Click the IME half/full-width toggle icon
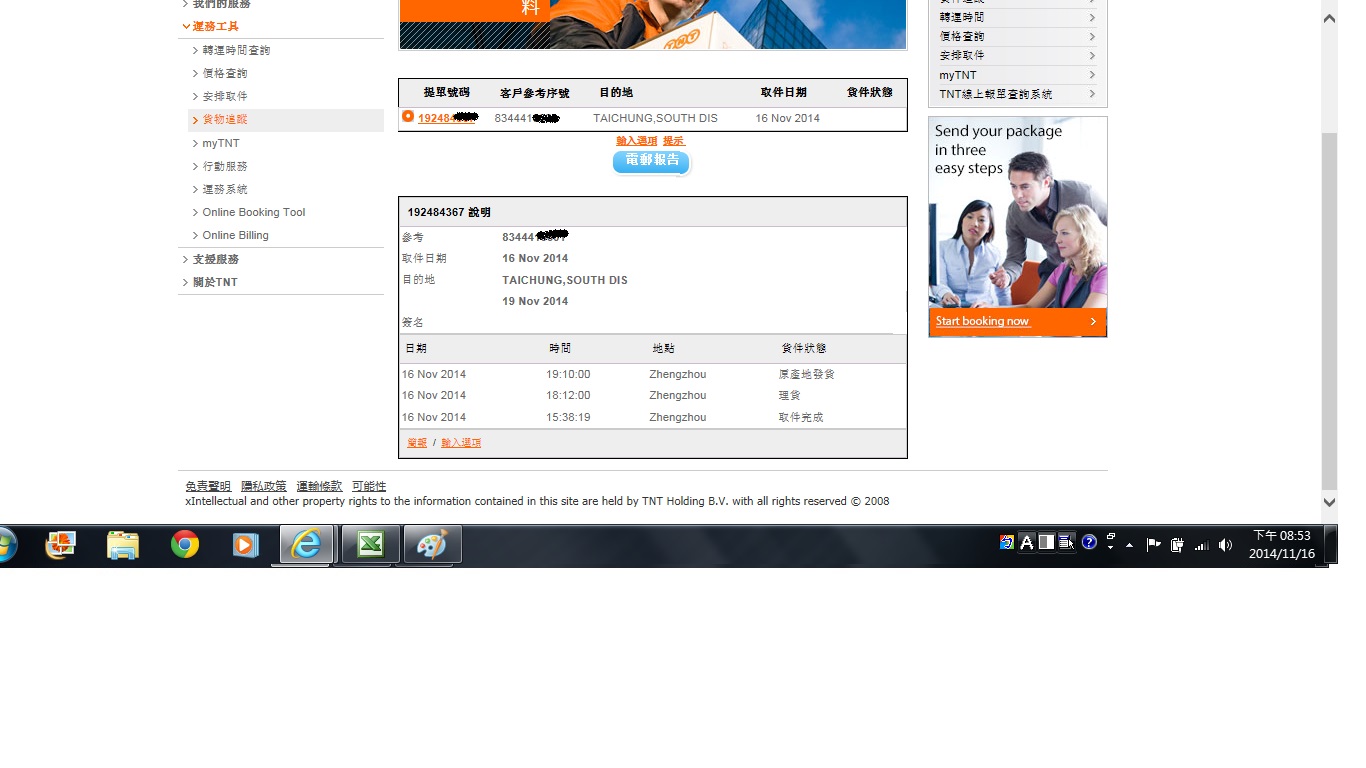The image size is (1366, 768). pyautogui.click(x=1046, y=542)
